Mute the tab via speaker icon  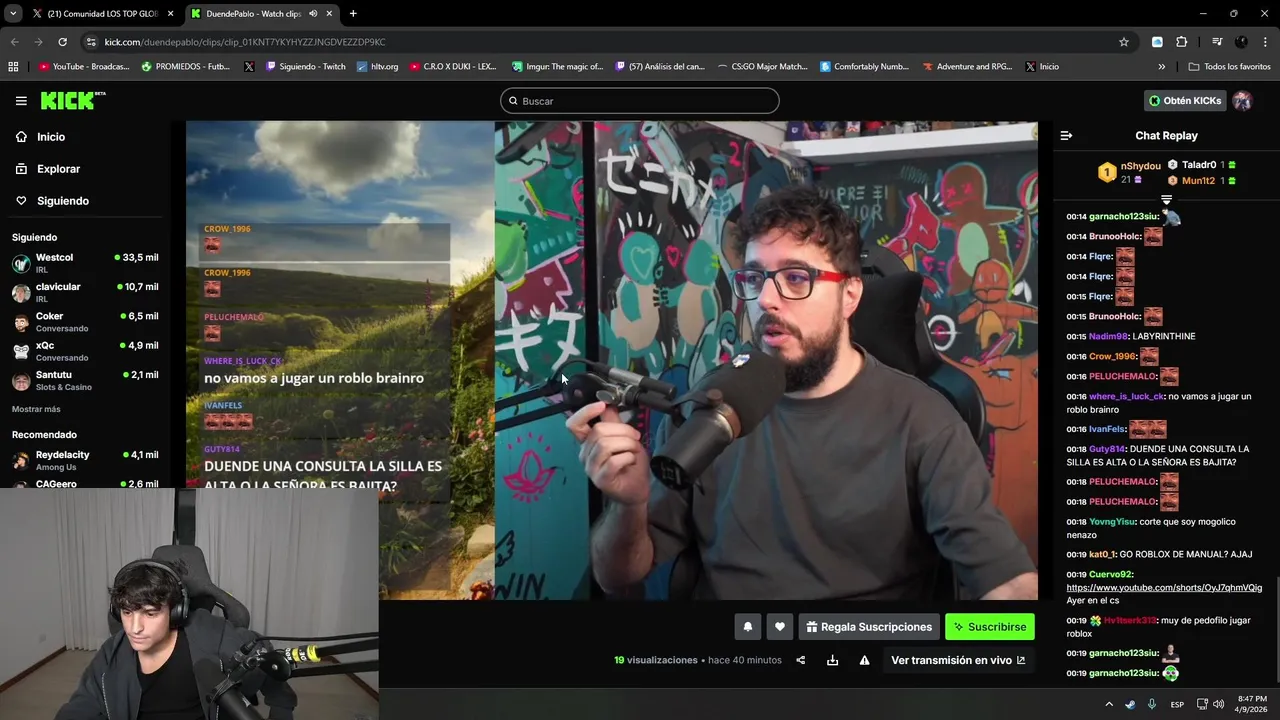[313, 14]
